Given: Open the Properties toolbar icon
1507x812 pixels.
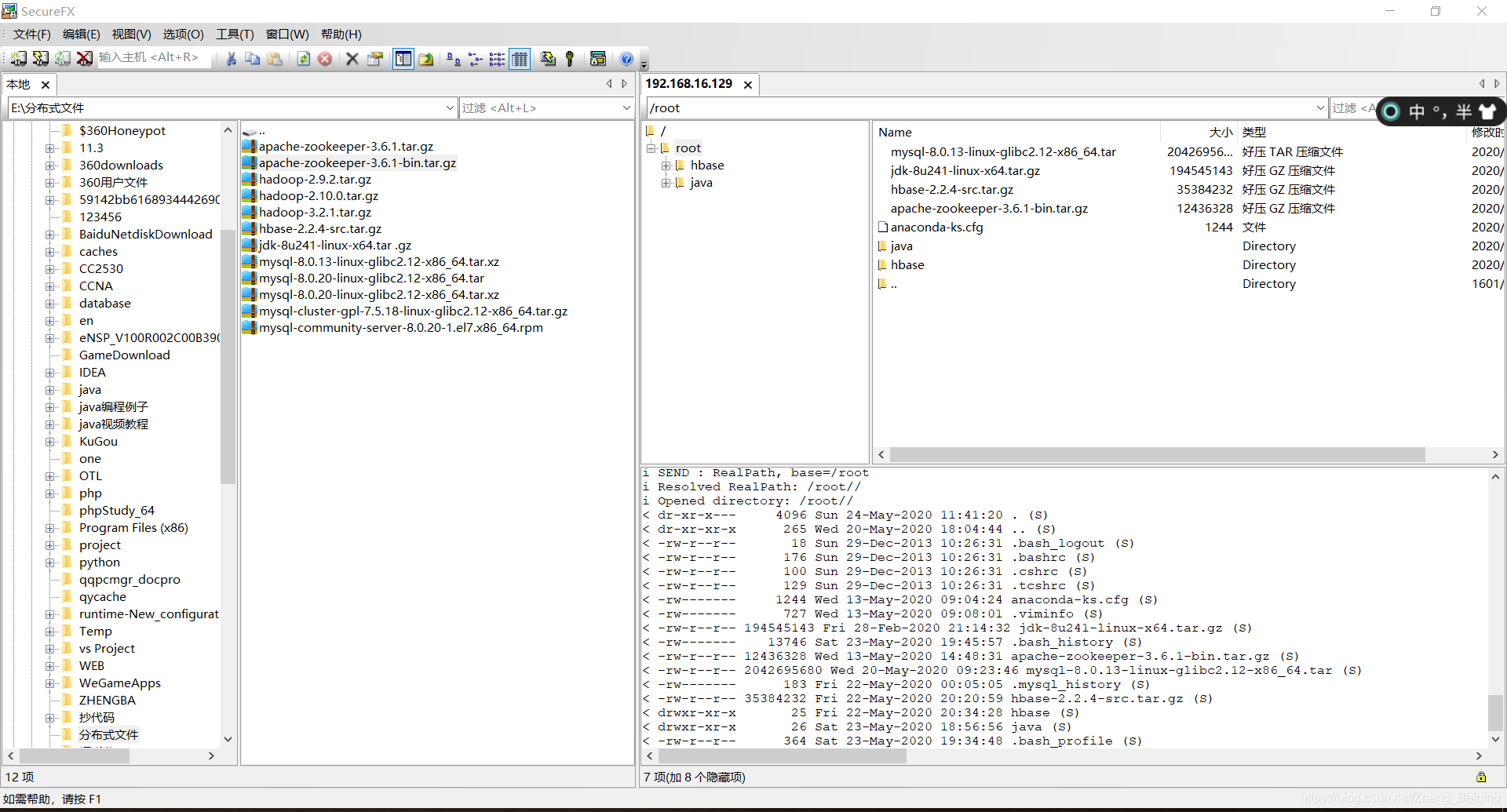Looking at the screenshot, I should pos(375,59).
